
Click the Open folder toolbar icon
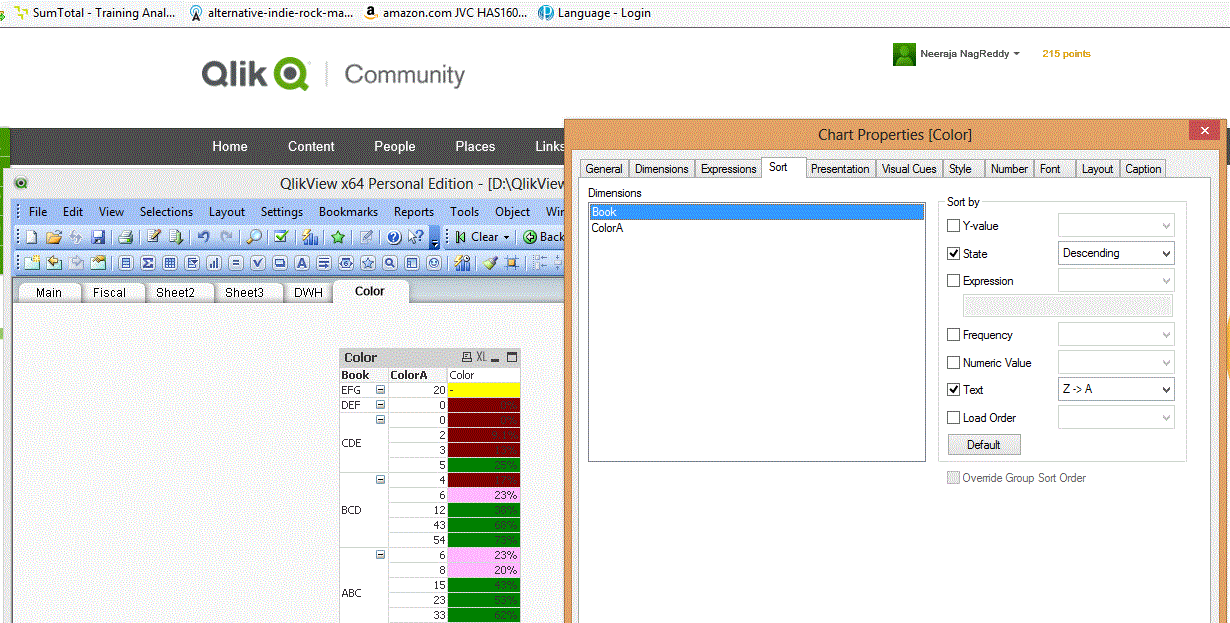[x=54, y=237]
